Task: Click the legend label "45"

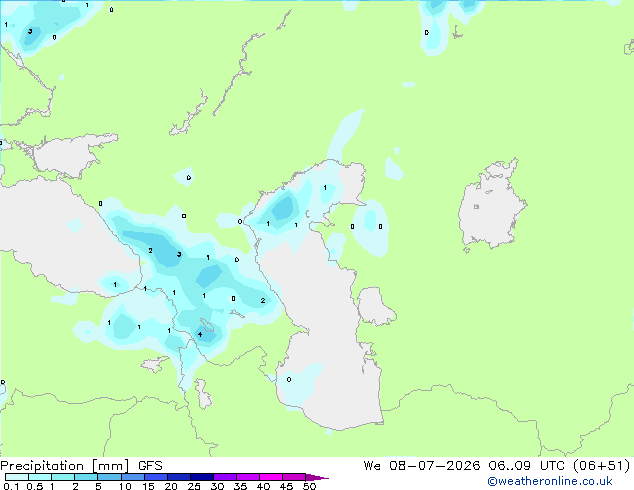Action: pos(286,486)
